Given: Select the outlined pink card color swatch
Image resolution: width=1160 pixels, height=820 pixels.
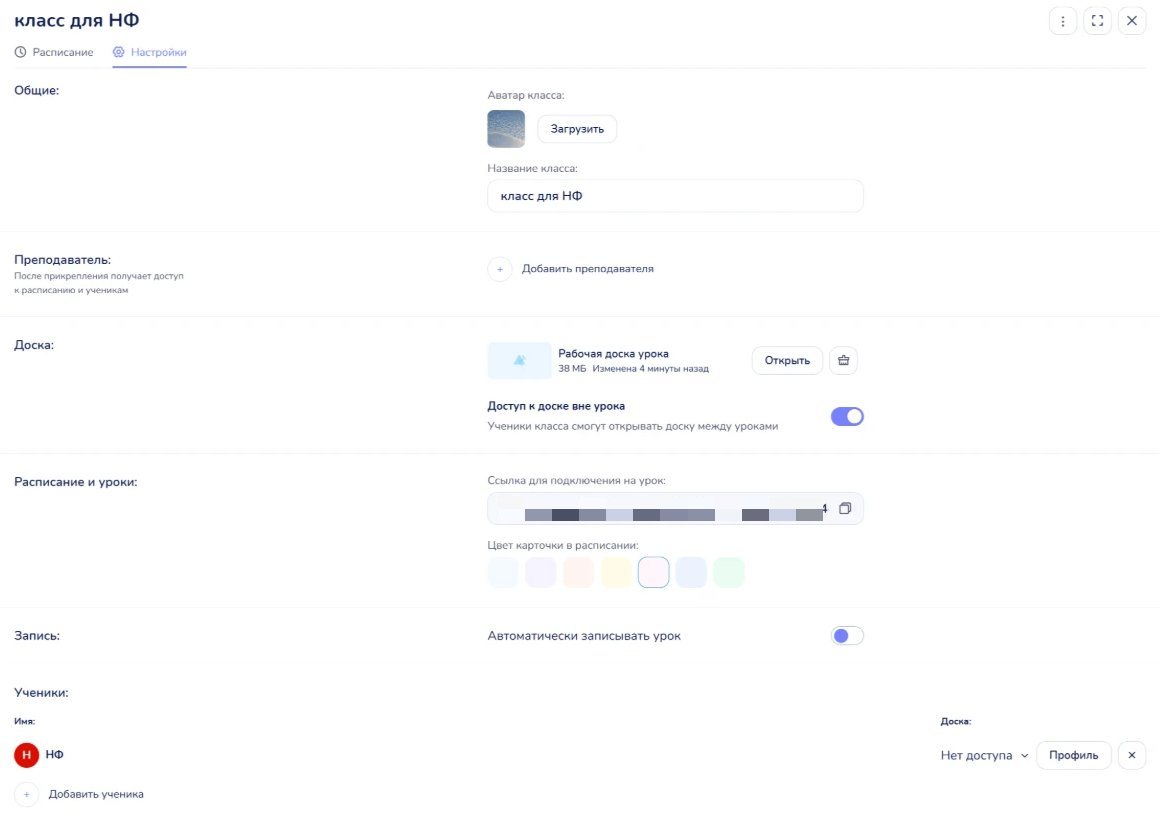Looking at the screenshot, I should [x=654, y=573].
